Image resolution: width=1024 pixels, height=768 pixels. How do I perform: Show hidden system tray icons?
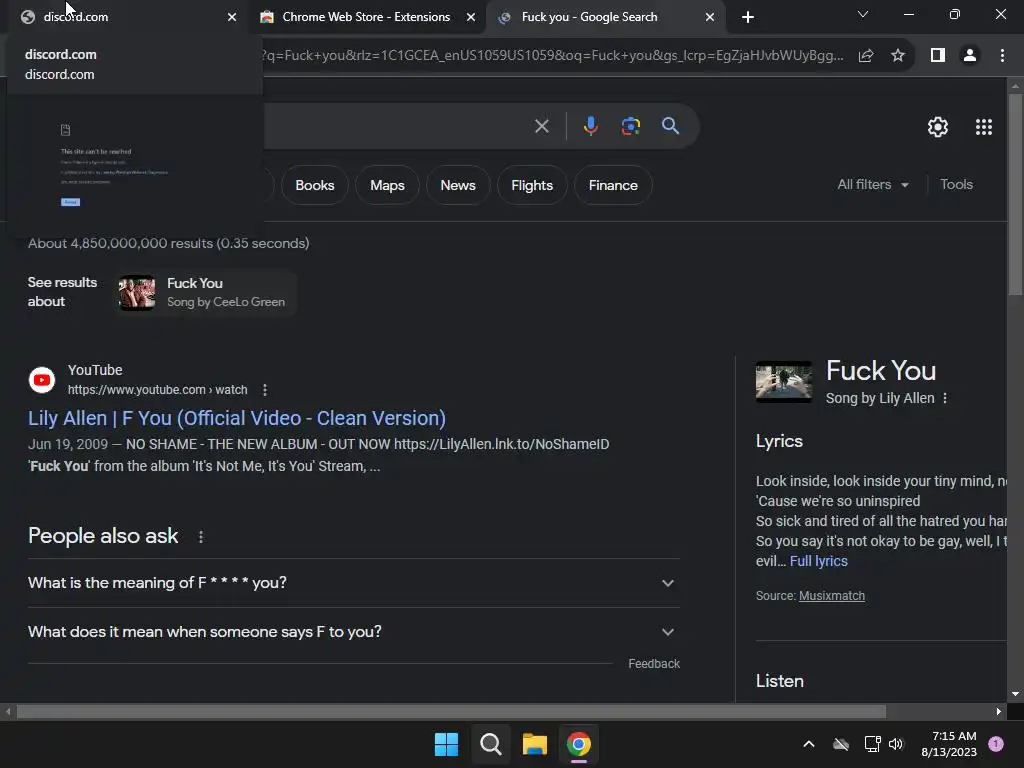click(x=808, y=744)
